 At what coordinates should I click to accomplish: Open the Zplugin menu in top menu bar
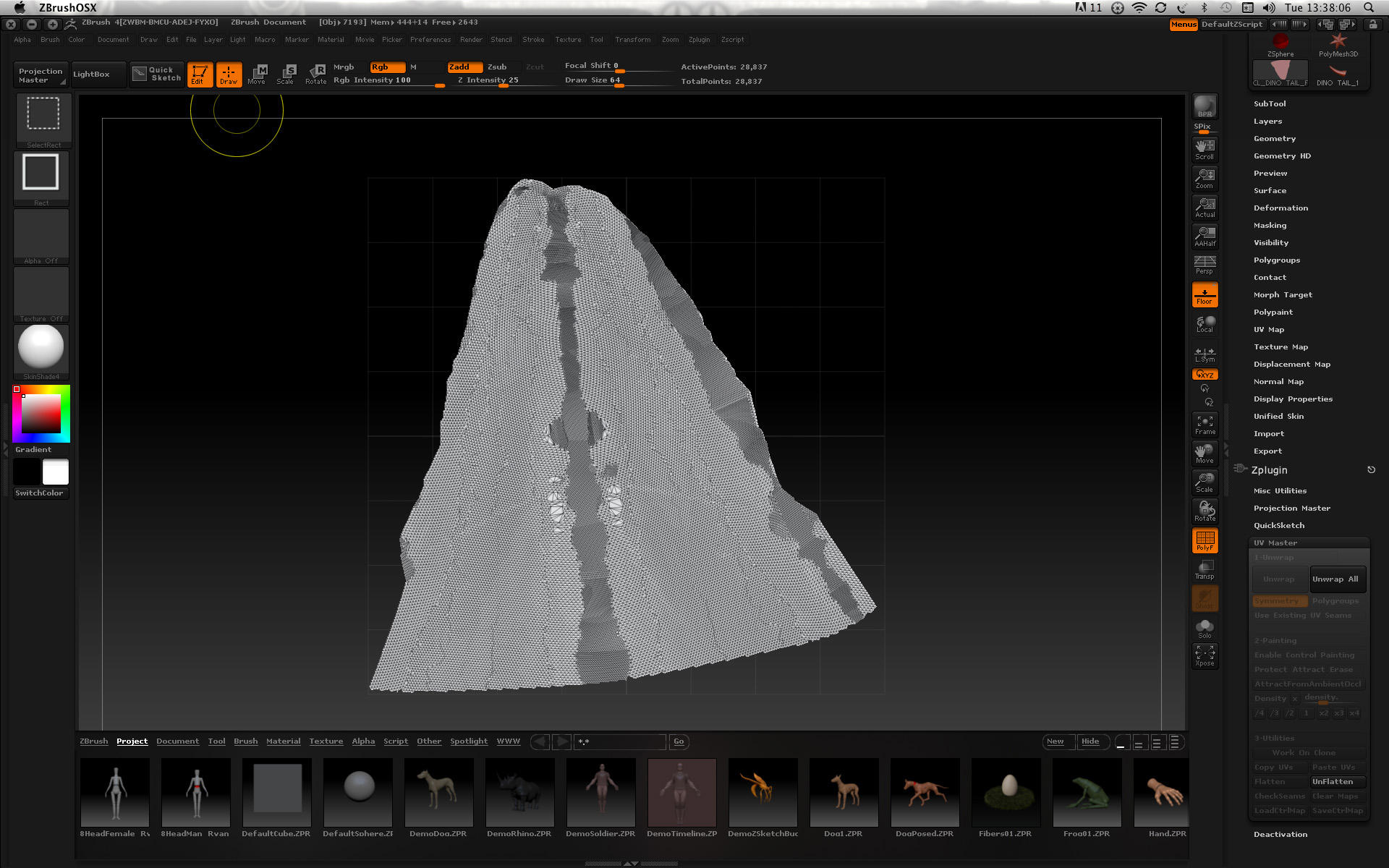pyautogui.click(x=699, y=40)
